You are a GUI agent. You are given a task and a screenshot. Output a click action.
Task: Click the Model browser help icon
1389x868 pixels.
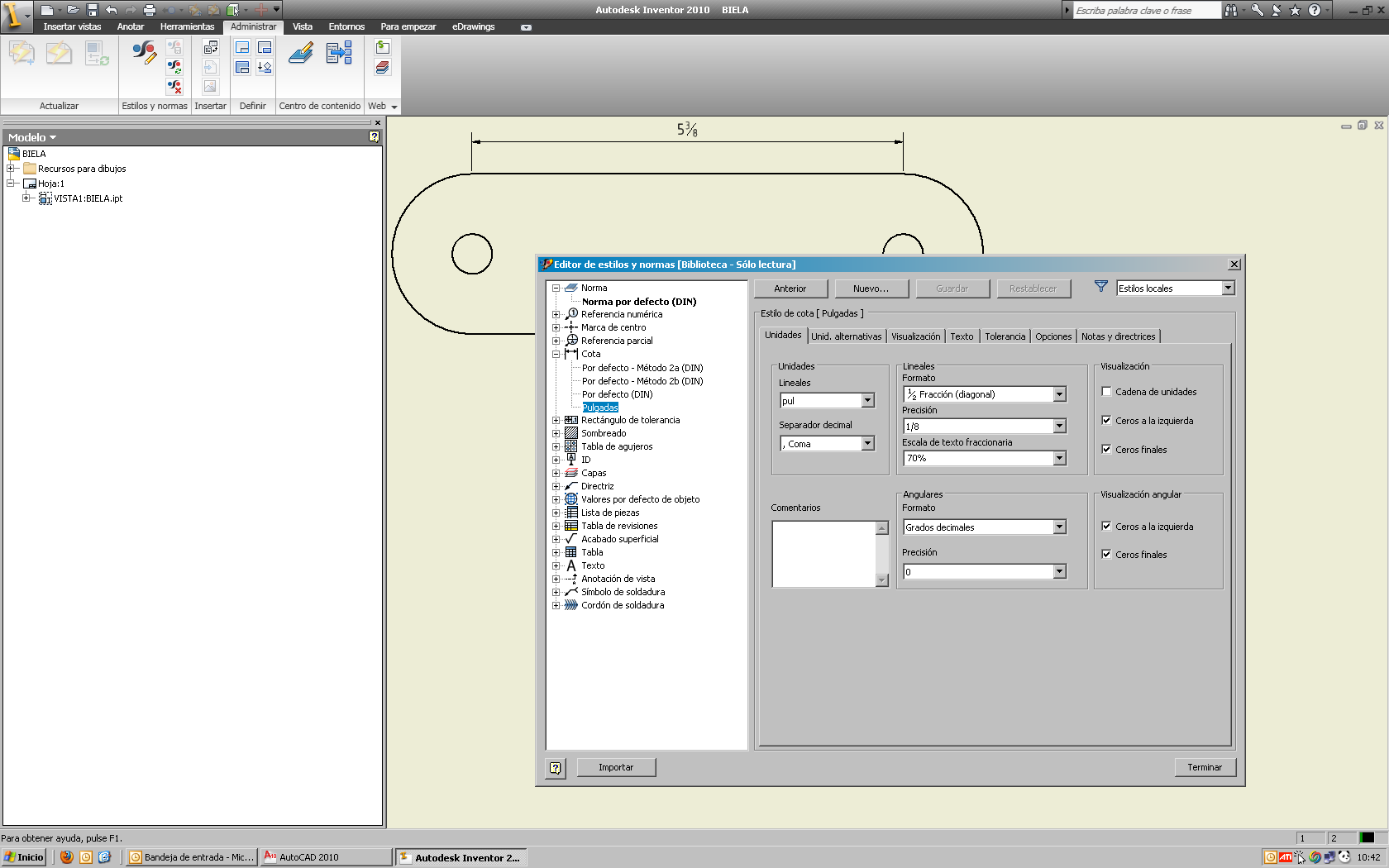coord(375,137)
